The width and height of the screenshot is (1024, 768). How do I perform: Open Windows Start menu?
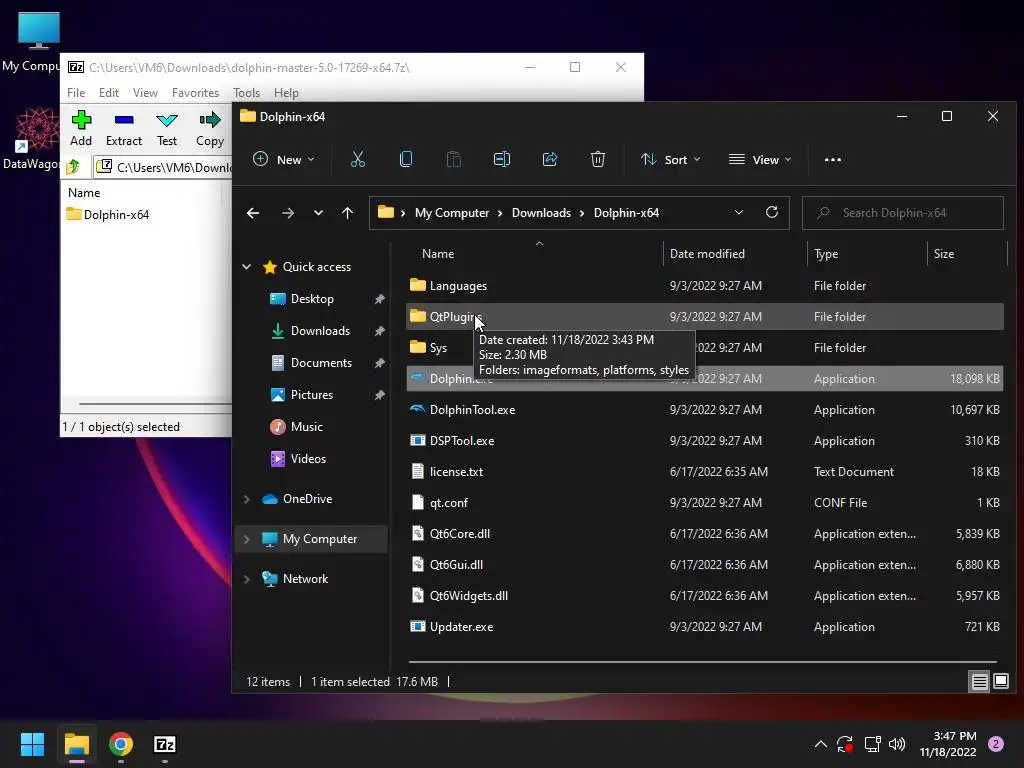32,744
